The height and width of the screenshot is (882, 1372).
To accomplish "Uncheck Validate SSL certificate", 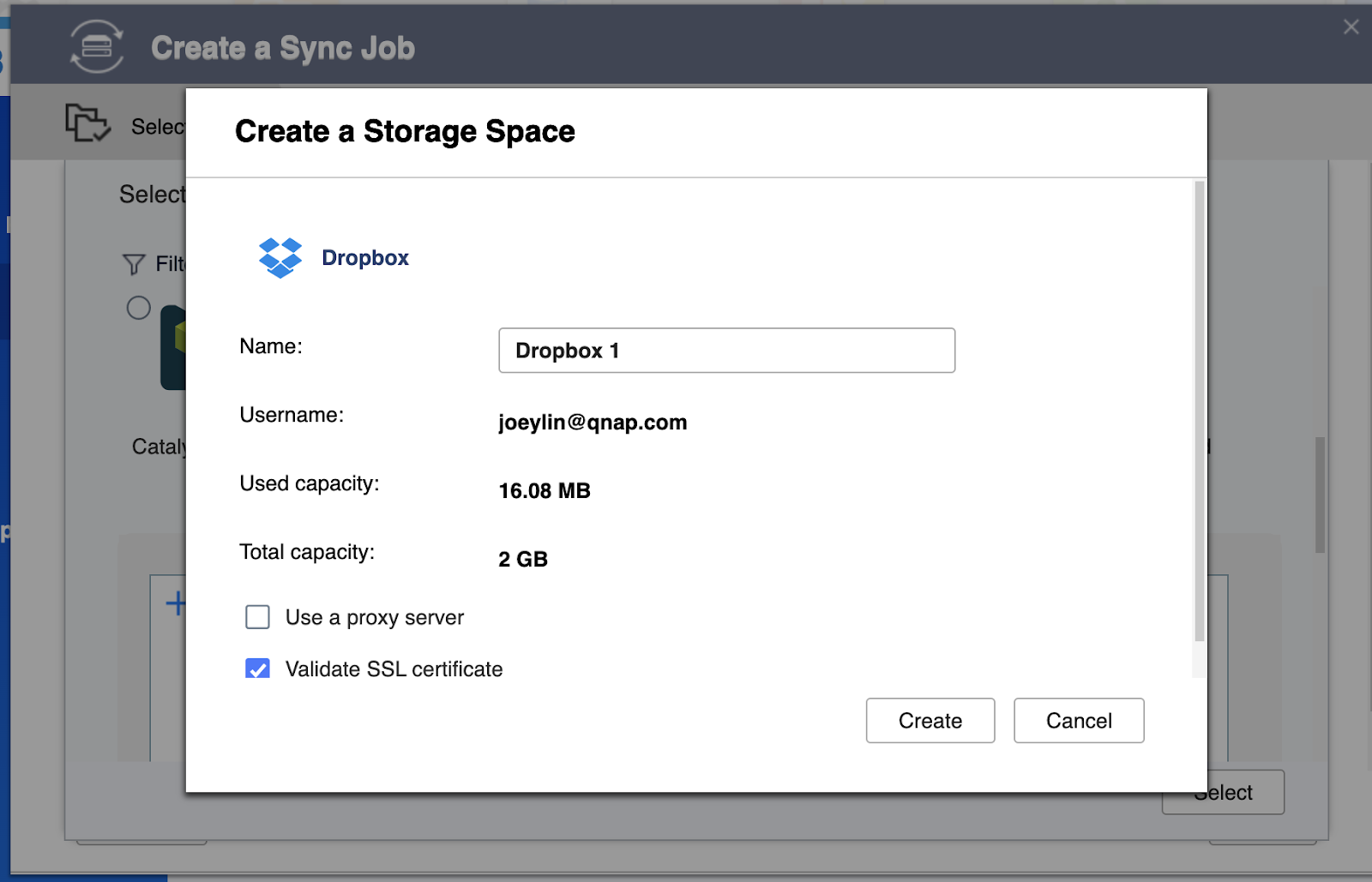I will click(257, 669).
